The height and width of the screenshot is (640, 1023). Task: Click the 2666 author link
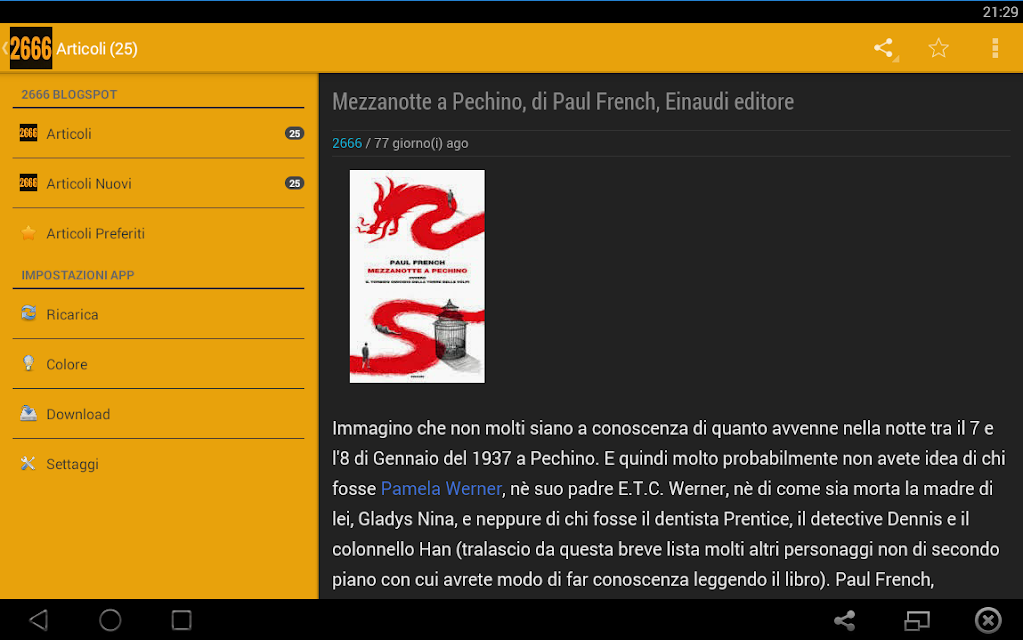point(347,144)
